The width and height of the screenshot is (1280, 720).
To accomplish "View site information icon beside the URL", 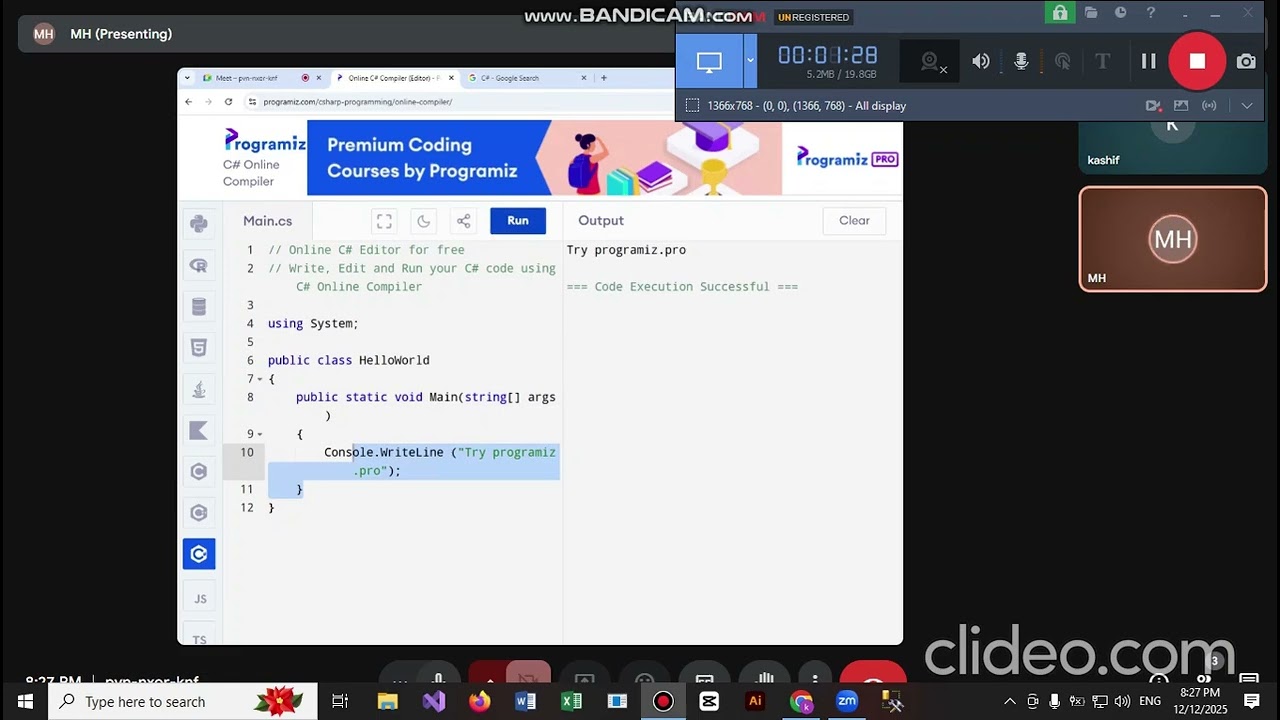I will click(x=253, y=102).
